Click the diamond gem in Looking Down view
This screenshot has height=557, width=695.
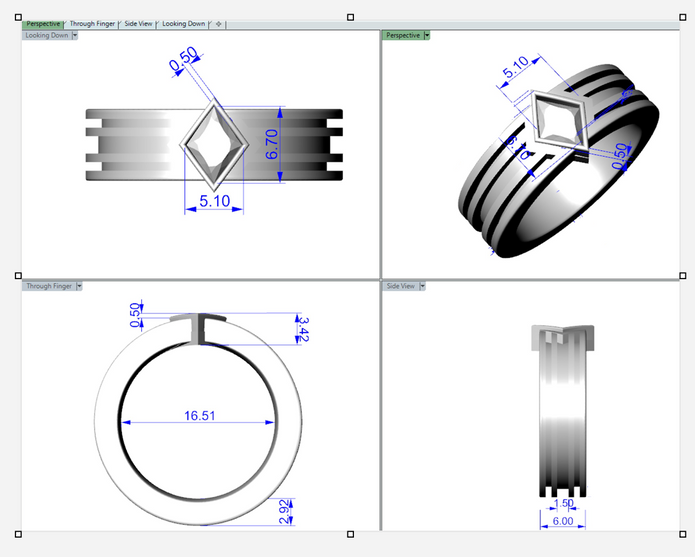tap(214, 144)
